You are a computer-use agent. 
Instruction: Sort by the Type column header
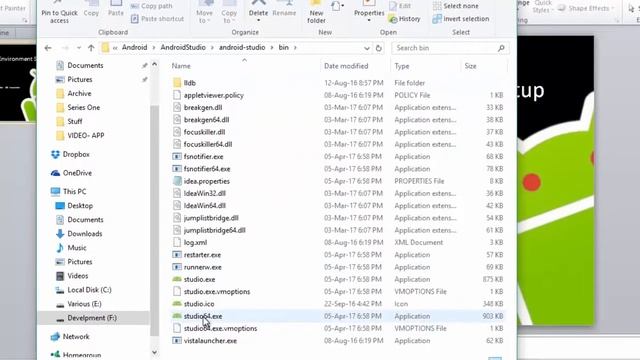[x=402, y=66]
